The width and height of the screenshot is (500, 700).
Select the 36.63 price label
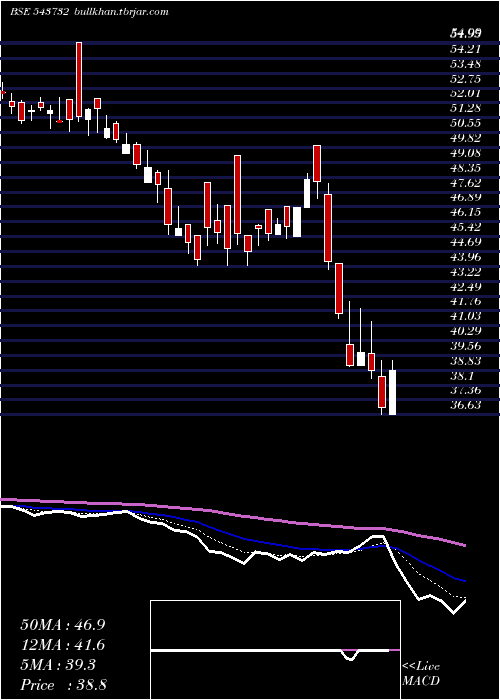point(466,405)
